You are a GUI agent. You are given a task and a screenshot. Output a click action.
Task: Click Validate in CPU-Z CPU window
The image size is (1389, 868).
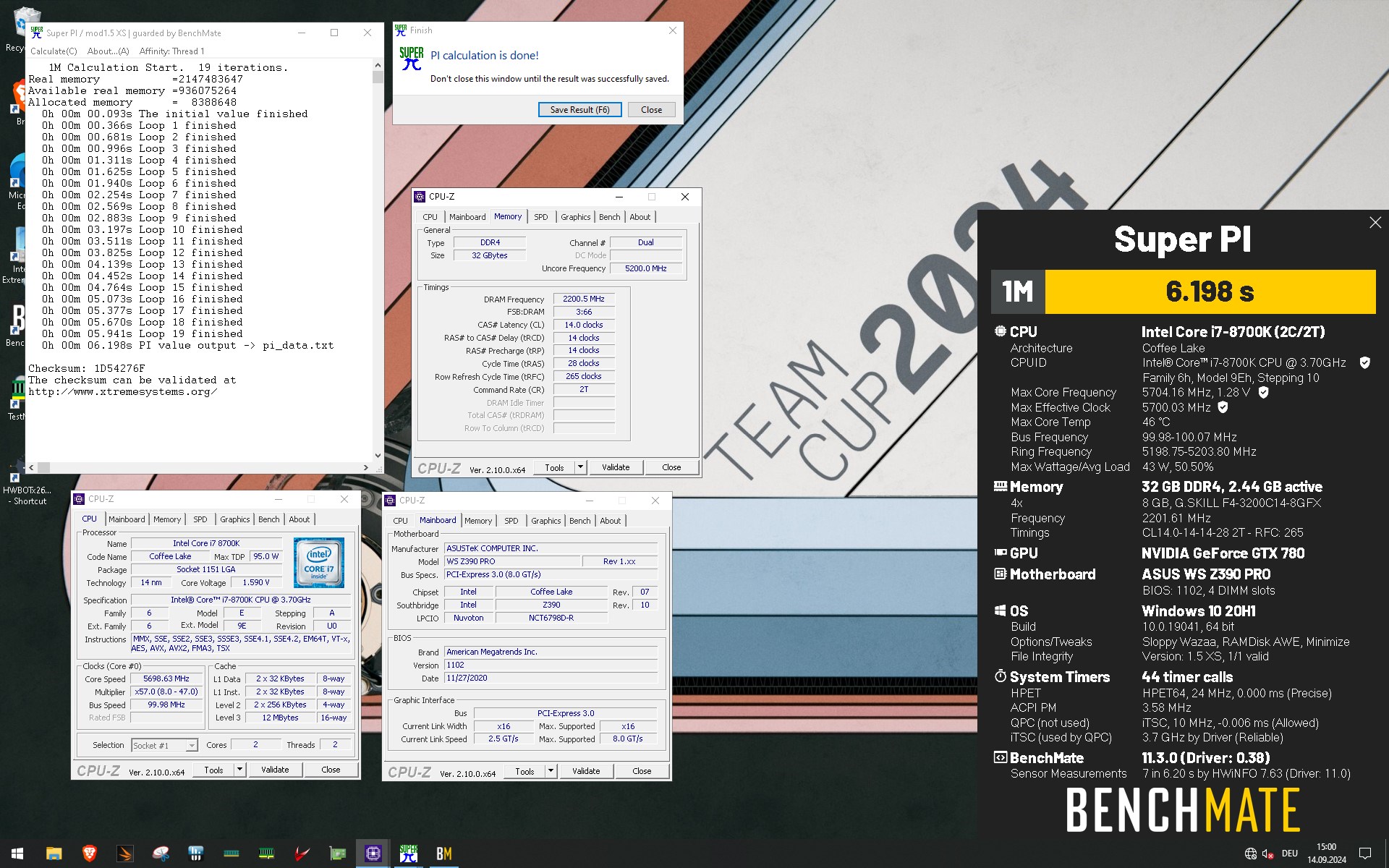pyautogui.click(x=275, y=770)
